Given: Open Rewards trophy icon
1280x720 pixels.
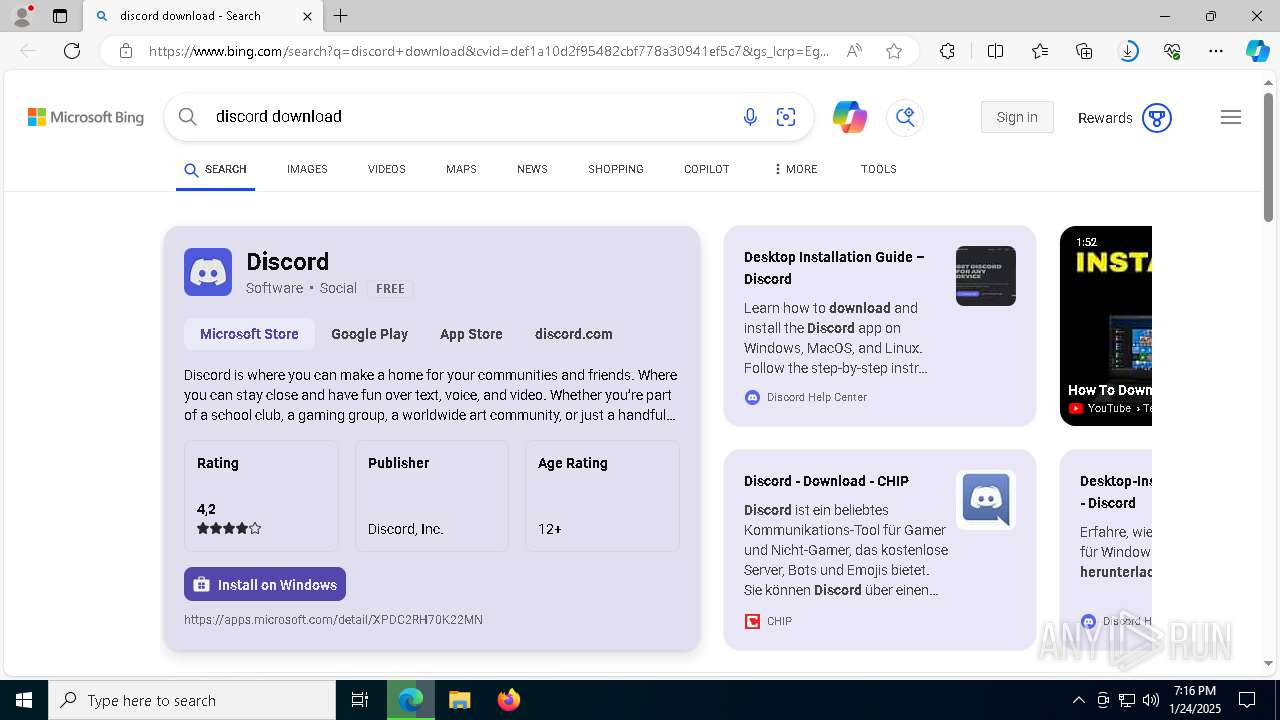Looking at the screenshot, I should (1157, 118).
